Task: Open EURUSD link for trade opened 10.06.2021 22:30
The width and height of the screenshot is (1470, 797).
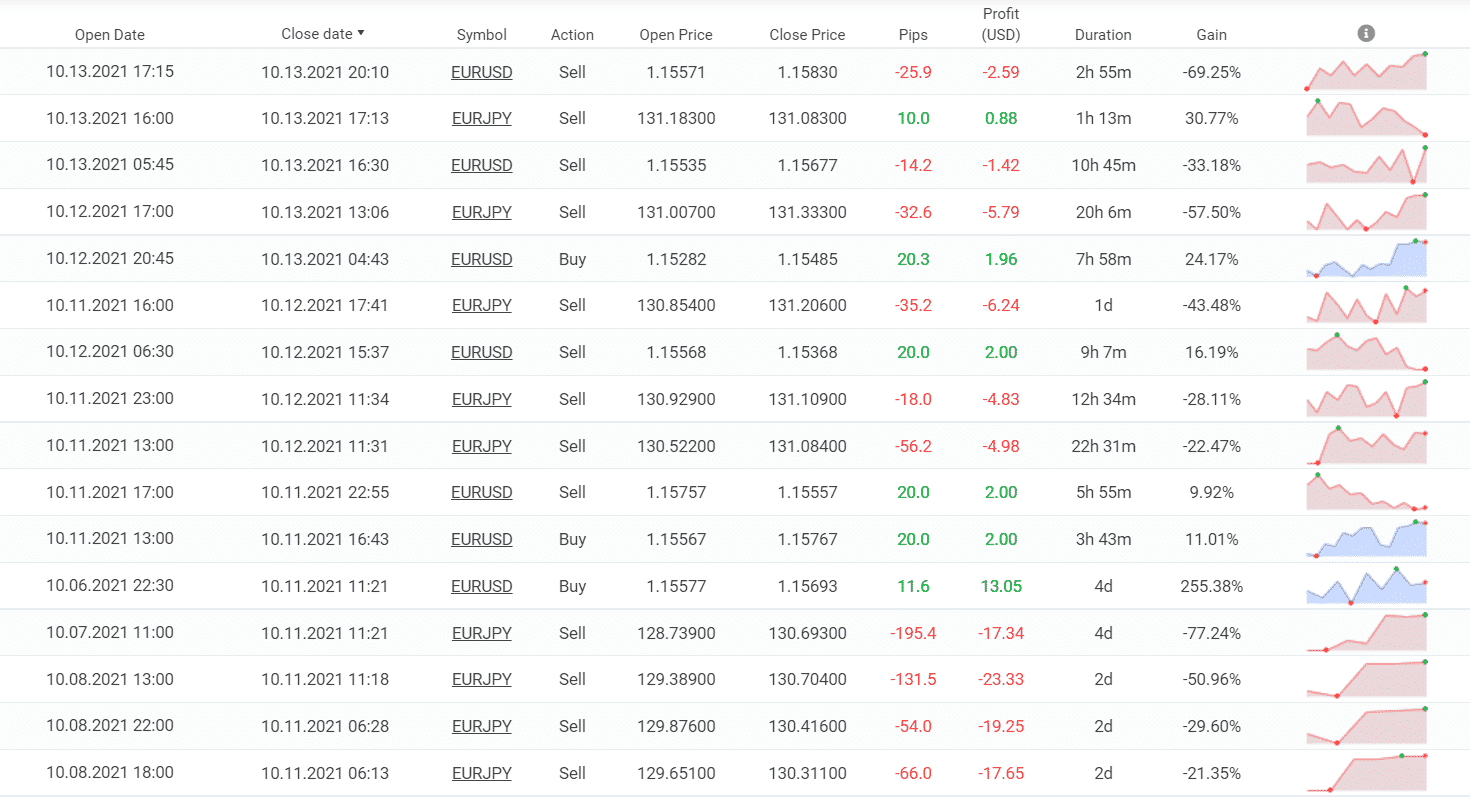Action: click(482, 586)
